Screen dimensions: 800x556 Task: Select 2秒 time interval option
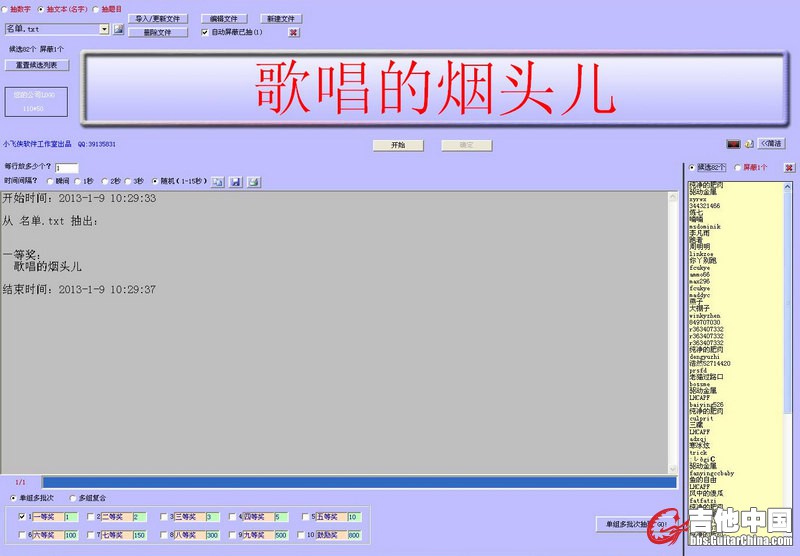click(x=105, y=181)
